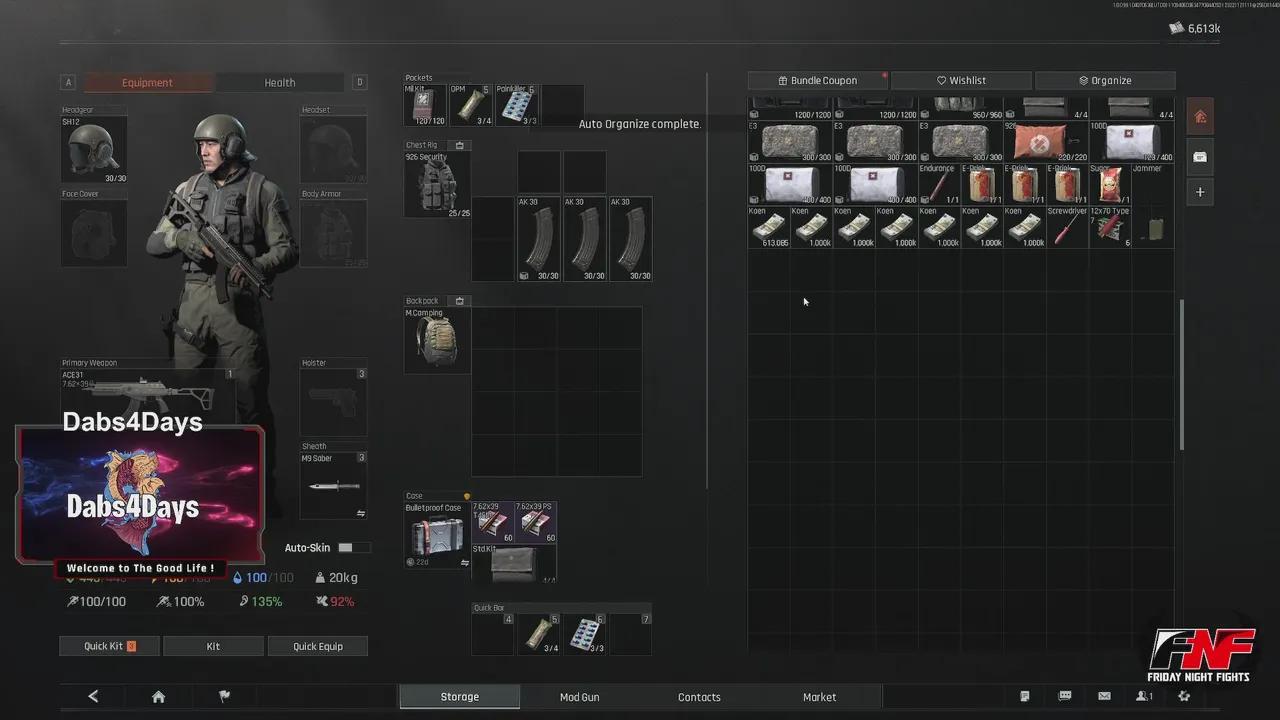Select the main stash house icon
This screenshot has height=720, width=1280.
(1200, 117)
